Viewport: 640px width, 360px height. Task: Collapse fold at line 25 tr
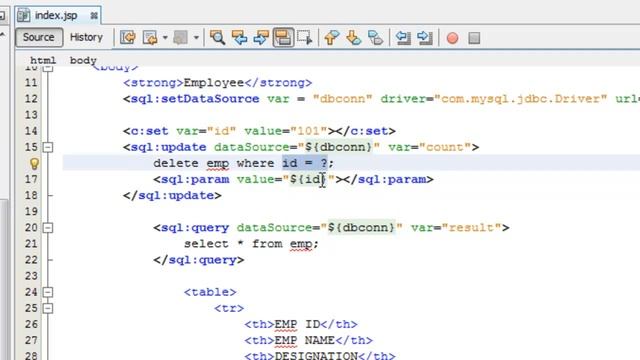pyautogui.click(x=48, y=308)
